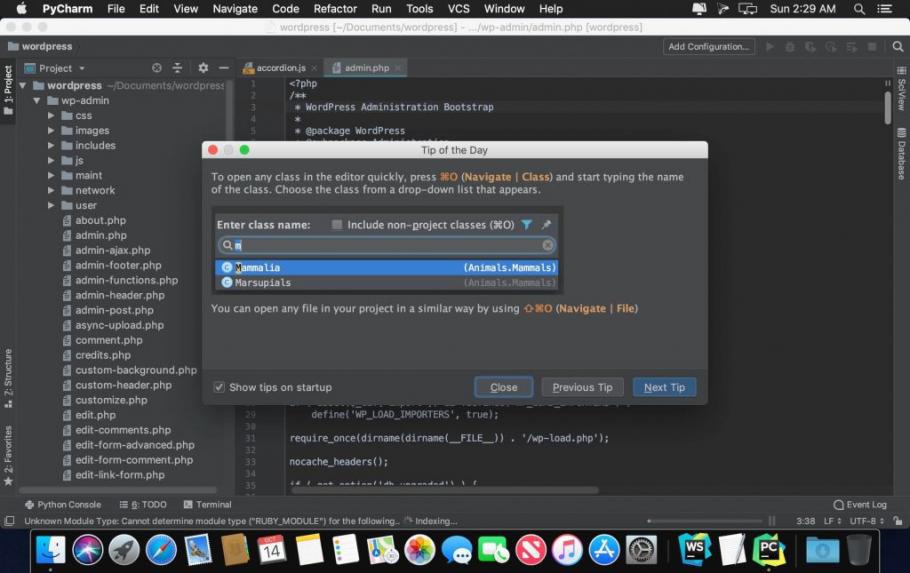The width and height of the screenshot is (910, 573).
Task: Toggle Show tips on startup checkbox
Action: [219, 387]
